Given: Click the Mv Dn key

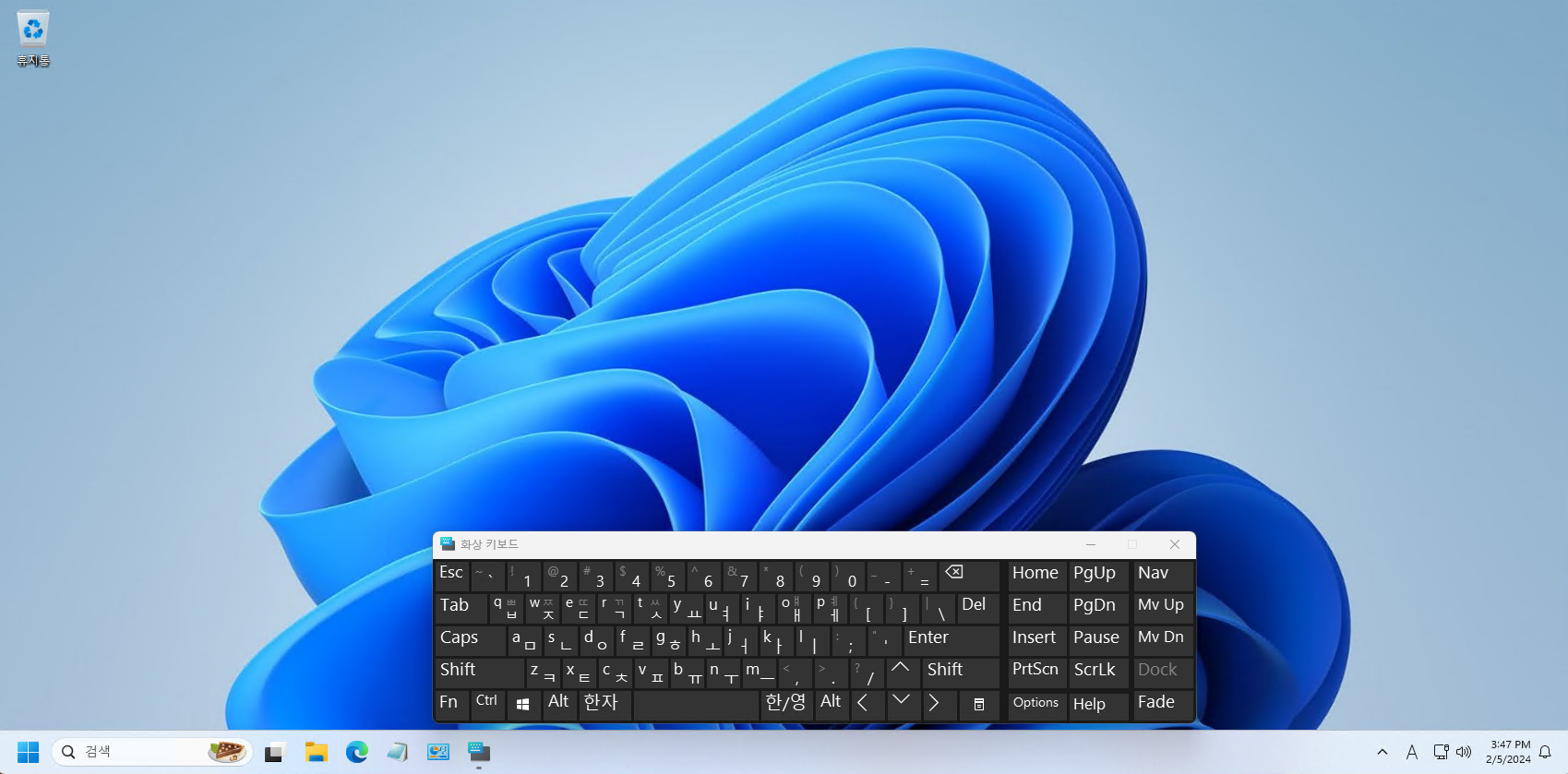Looking at the screenshot, I should [1163, 640].
